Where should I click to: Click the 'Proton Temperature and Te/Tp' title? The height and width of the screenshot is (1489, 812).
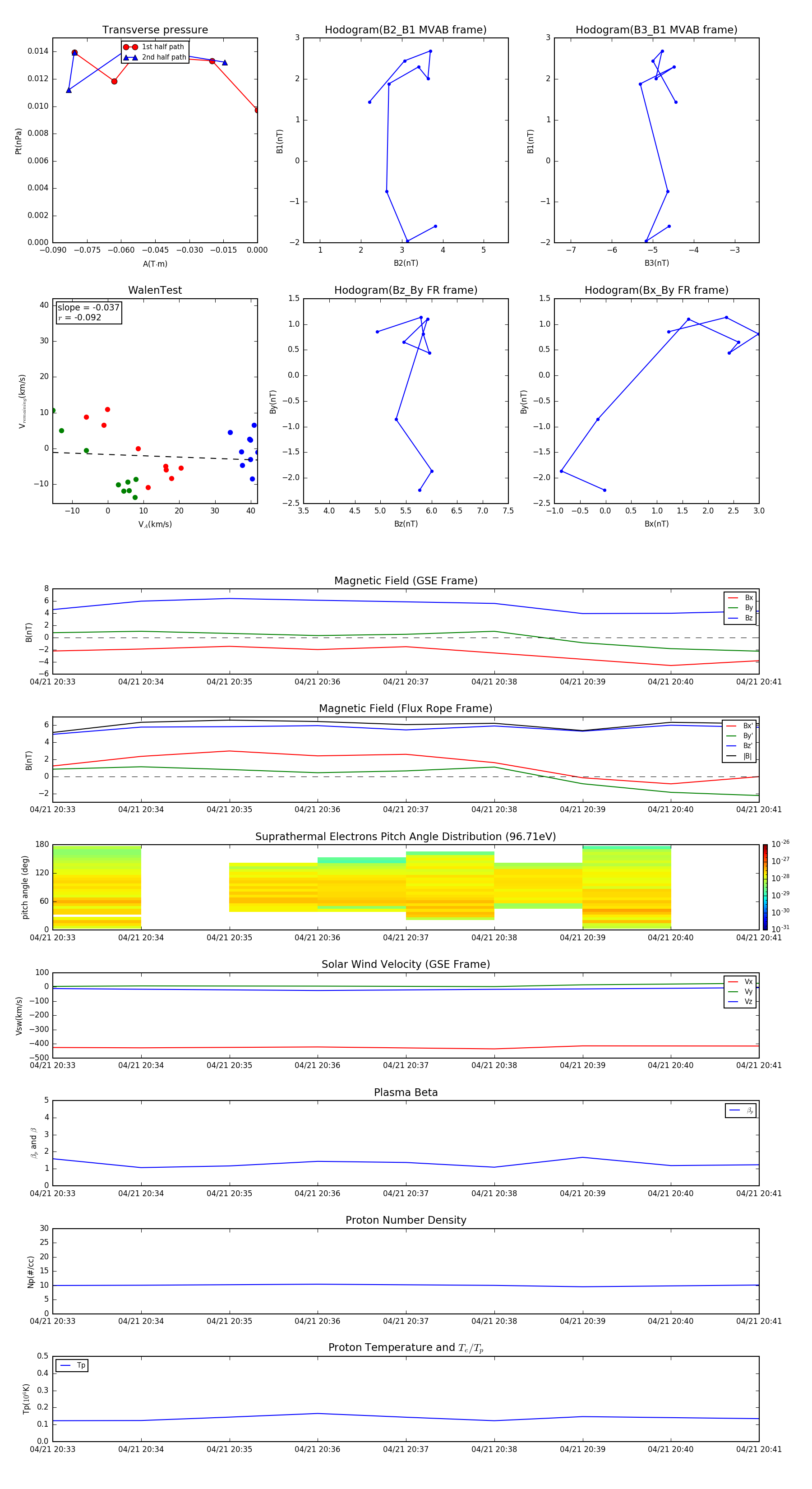click(x=406, y=1348)
